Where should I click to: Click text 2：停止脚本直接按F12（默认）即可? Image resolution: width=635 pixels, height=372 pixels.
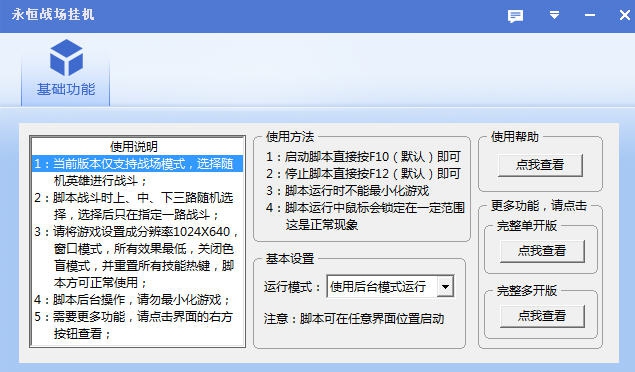(x=363, y=174)
